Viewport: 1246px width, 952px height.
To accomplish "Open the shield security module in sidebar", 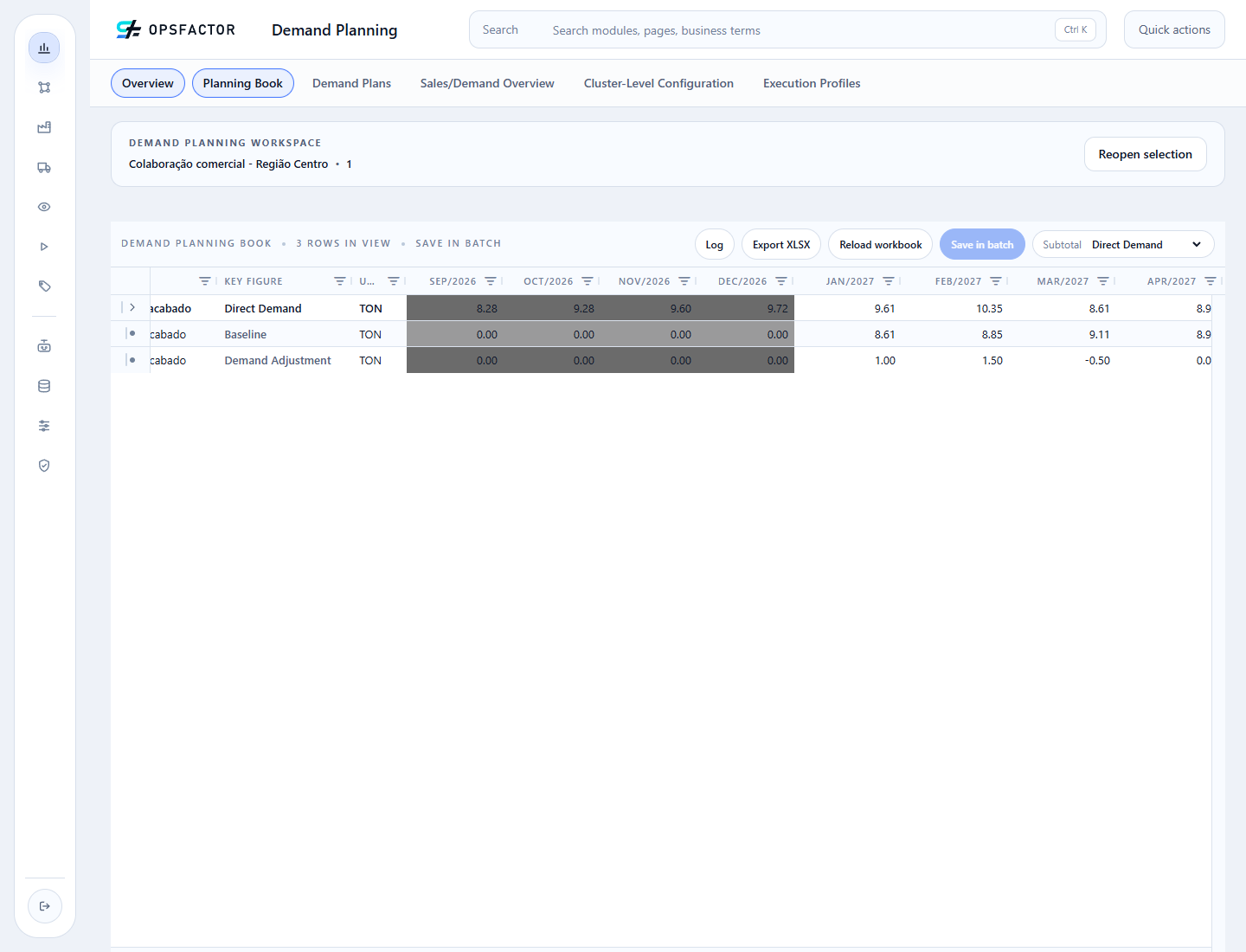I will point(44,466).
